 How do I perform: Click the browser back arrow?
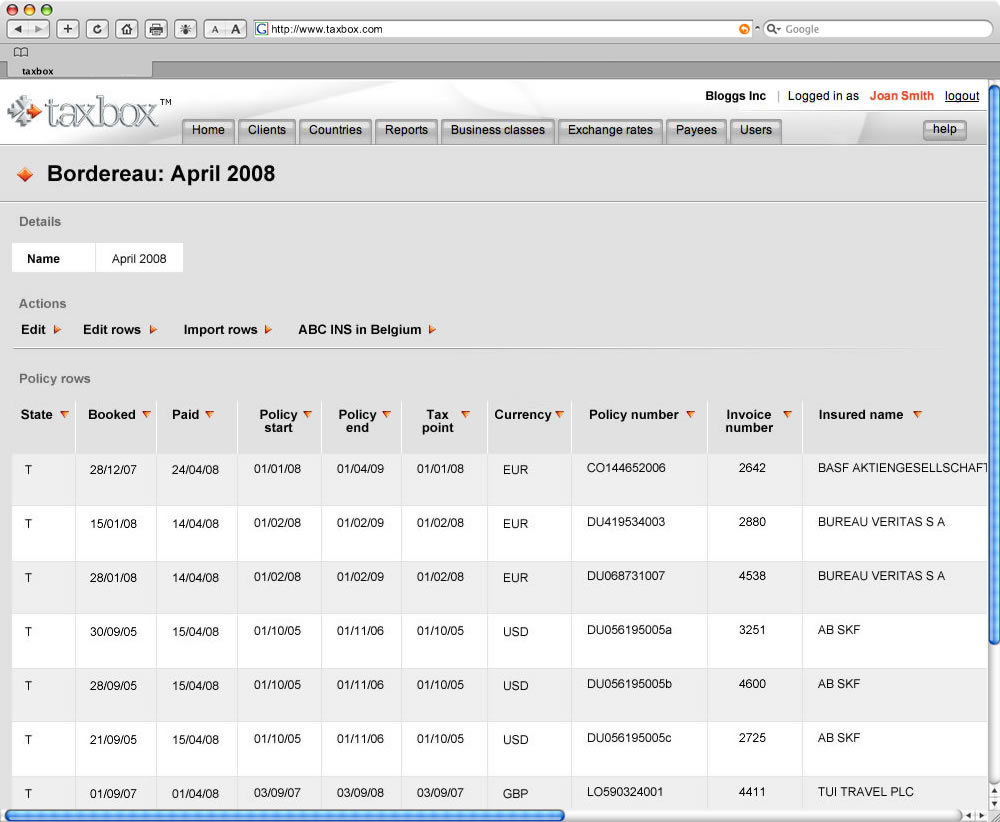18,29
